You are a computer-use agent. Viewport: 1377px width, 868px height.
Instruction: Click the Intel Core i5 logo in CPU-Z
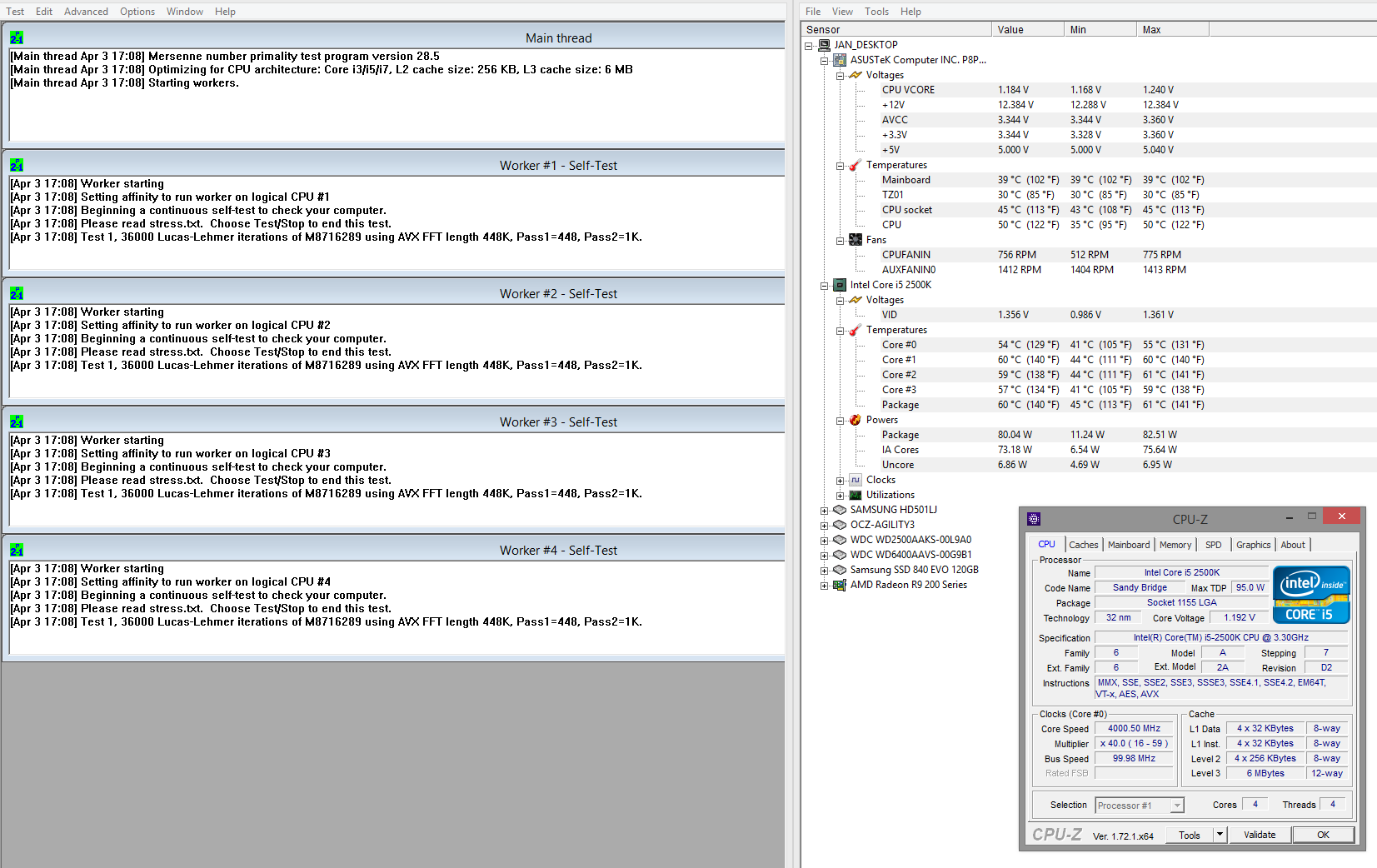(x=1311, y=595)
